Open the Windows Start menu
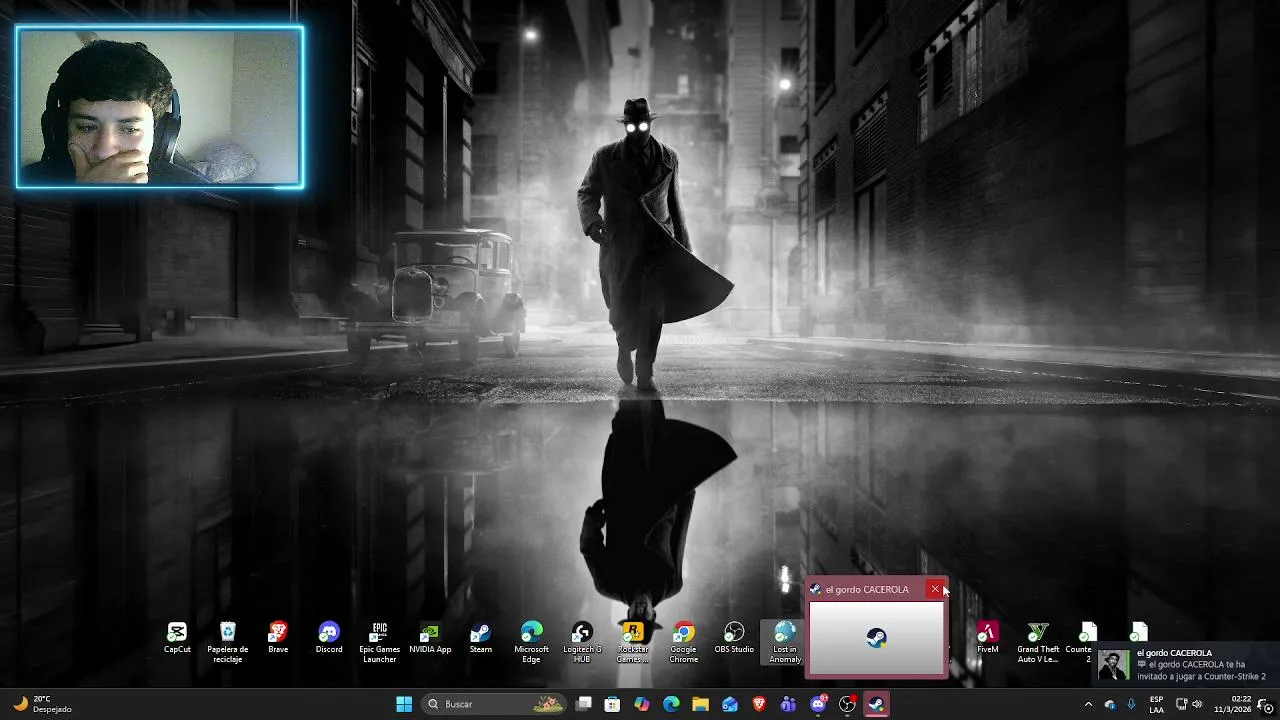 [x=404, y=704]
